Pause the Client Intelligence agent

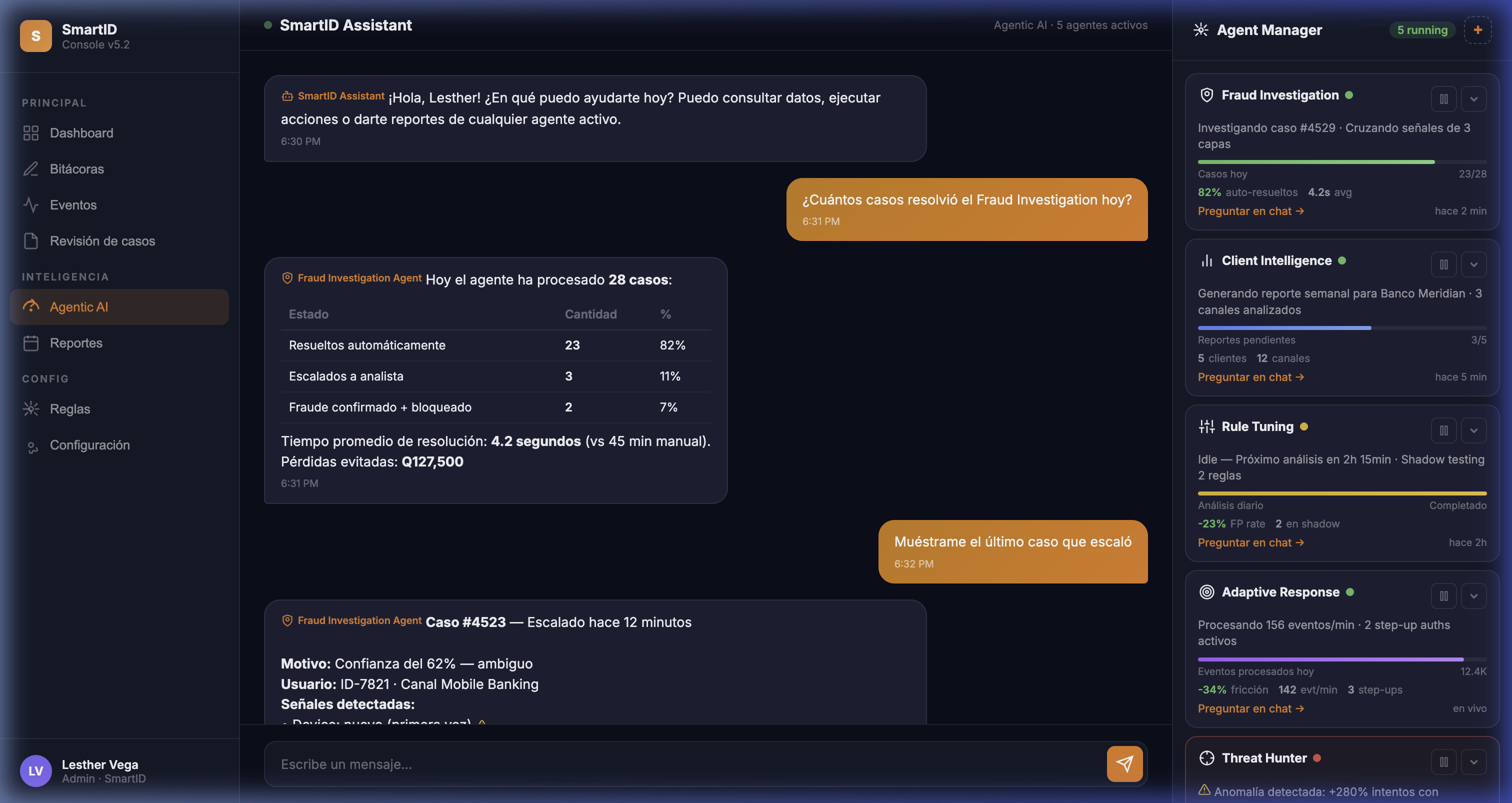pos(1444,264)
